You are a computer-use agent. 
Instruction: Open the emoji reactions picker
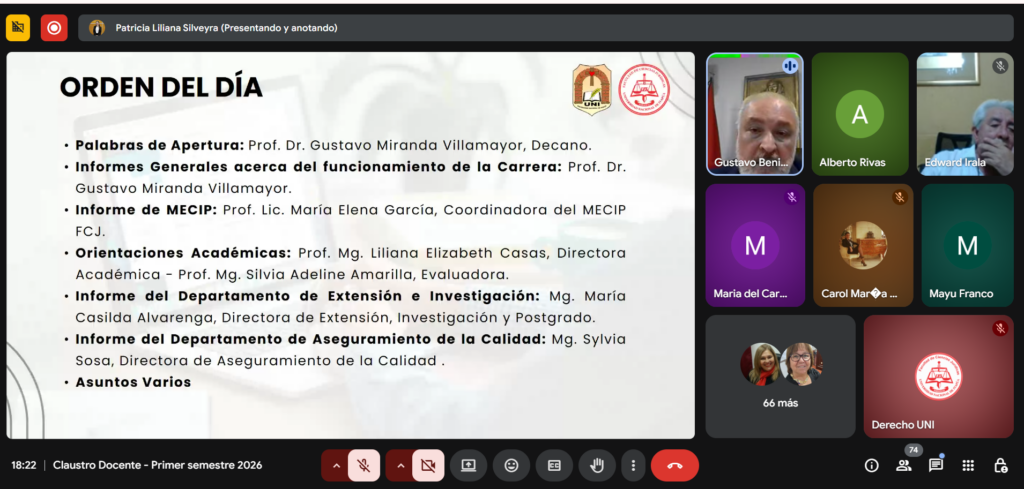tap(511, 465)
